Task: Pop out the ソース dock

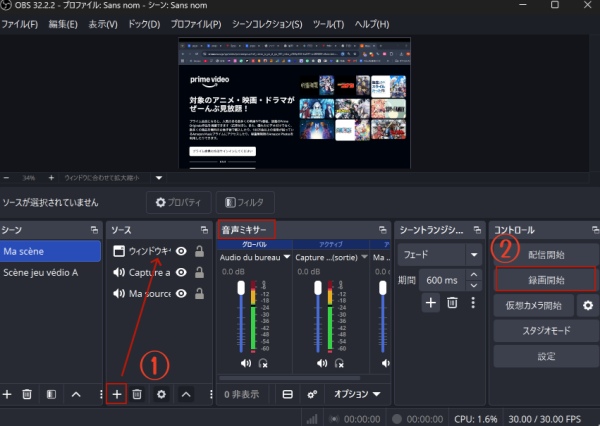Action: 204,230
